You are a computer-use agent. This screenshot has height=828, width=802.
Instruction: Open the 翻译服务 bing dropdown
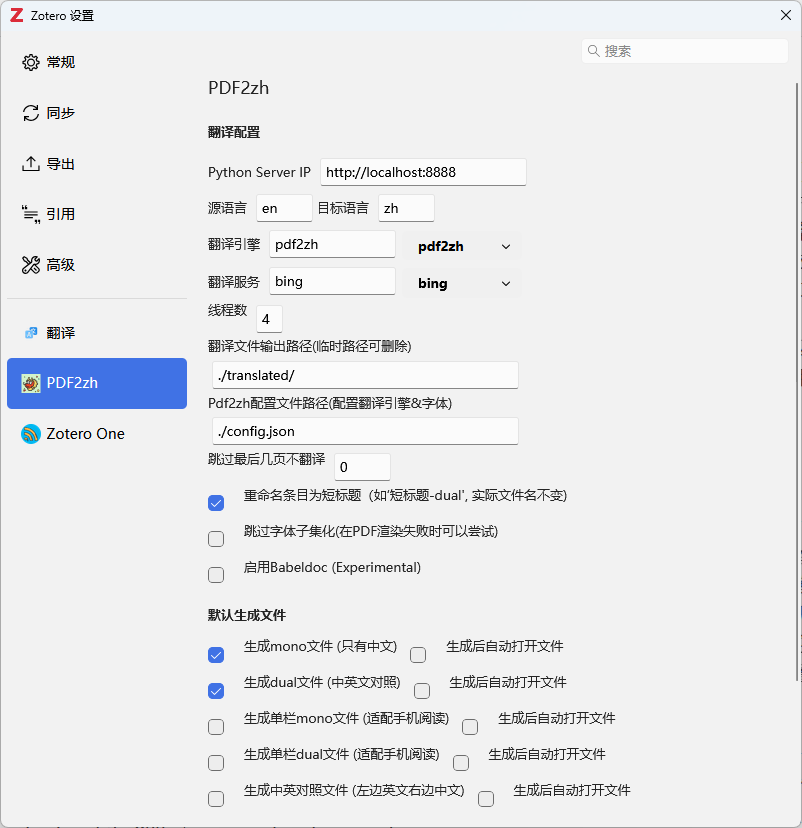461,284
